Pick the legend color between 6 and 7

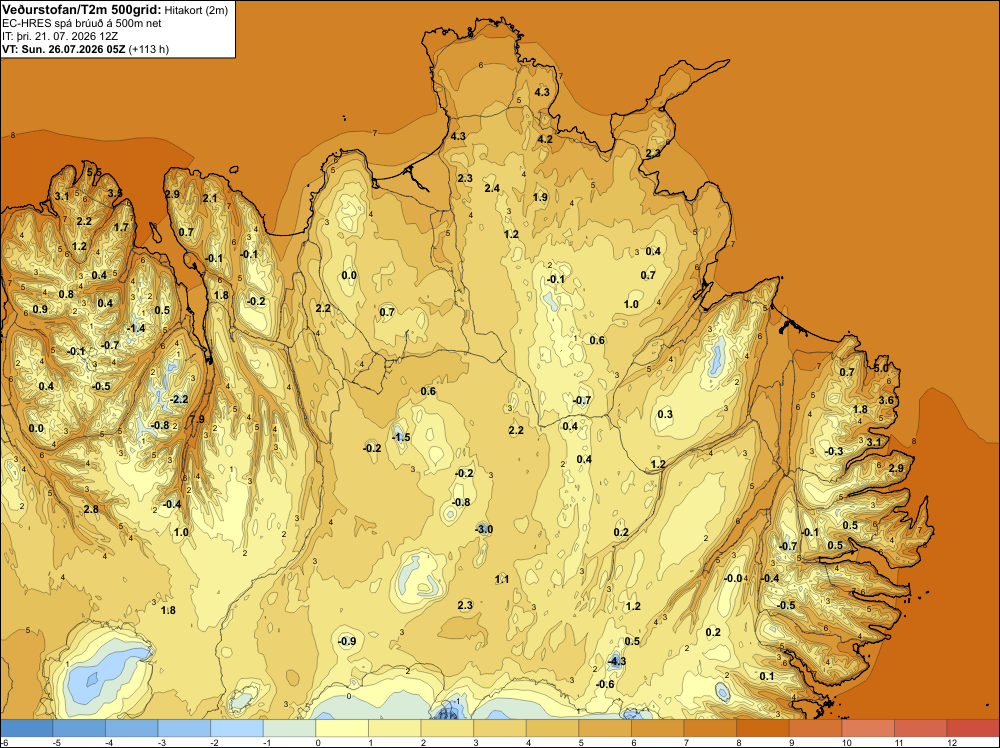click(657, 728)
